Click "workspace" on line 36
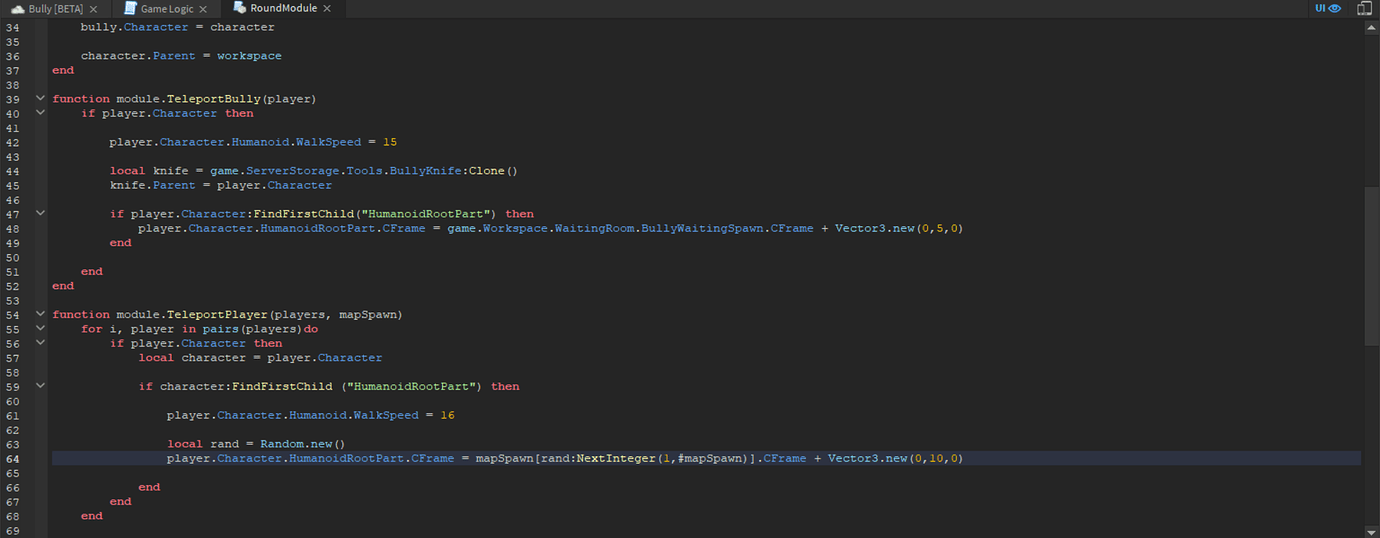This screenshot has width=1380, height=538. point(249,56)
